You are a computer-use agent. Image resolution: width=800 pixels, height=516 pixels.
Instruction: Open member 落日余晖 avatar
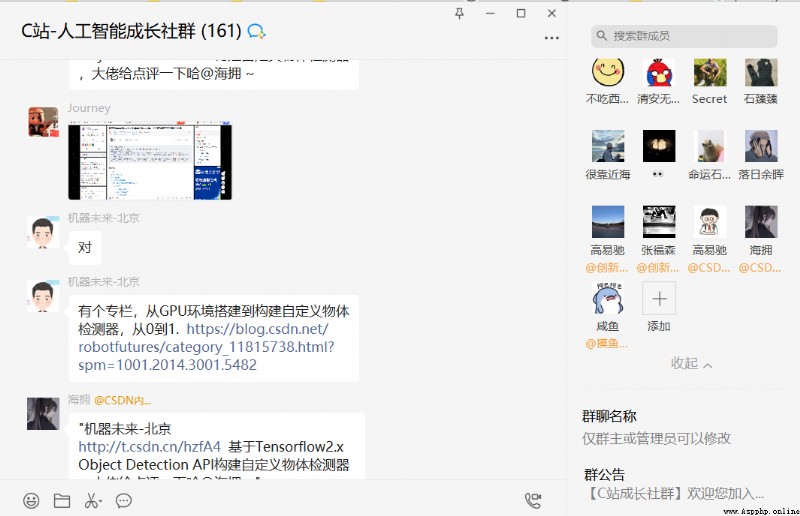761,146
